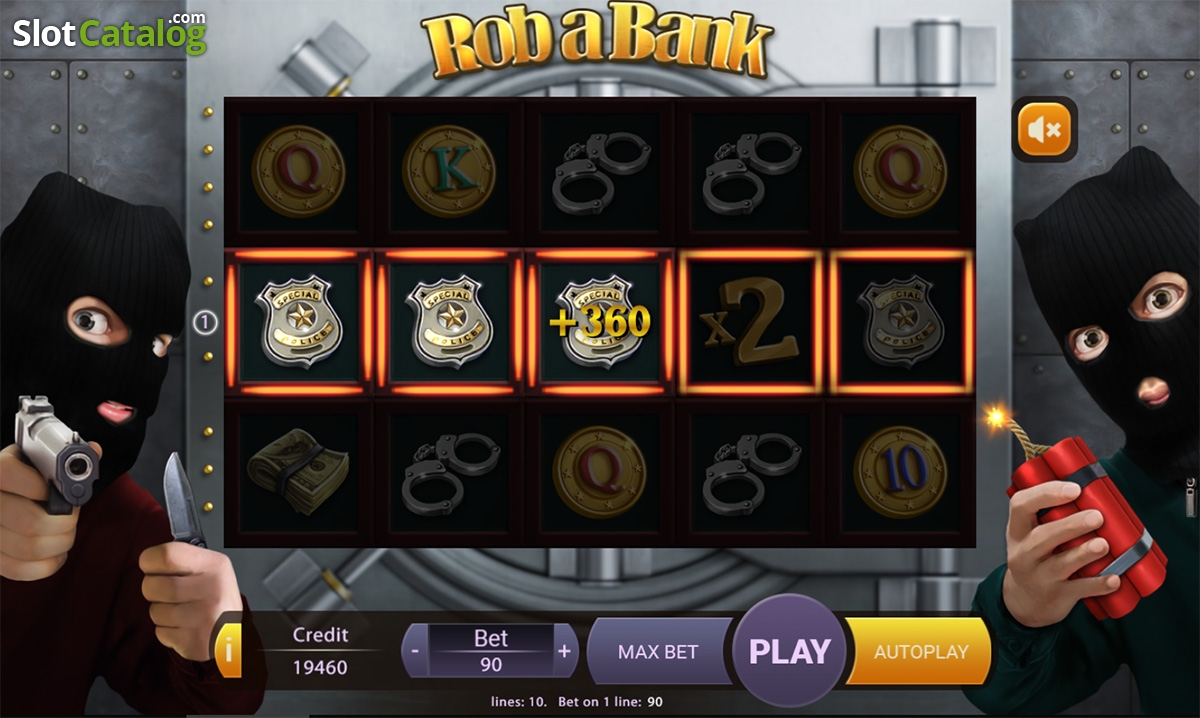The width and height of the screenshot is (1200, 718).
Task: Click the first police badge in middle row
Action: [x=299, y=321]
